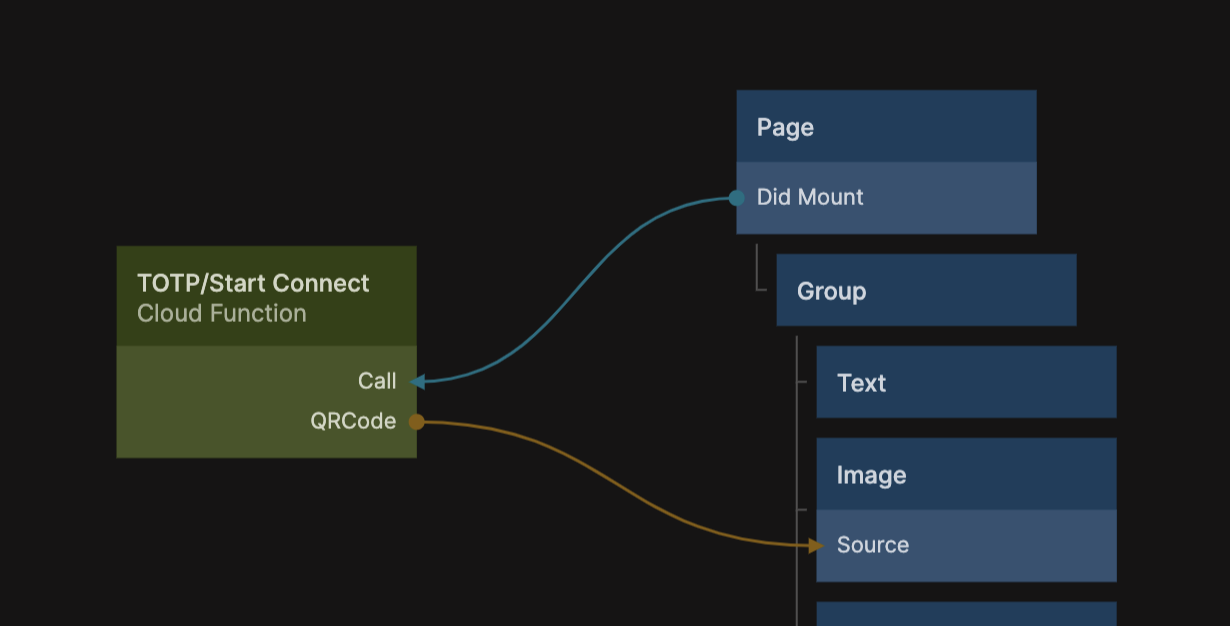The height and width of the screenshot is (626, 1230).
Task: Click the Call input label
Action: click(x=377, y=381)
